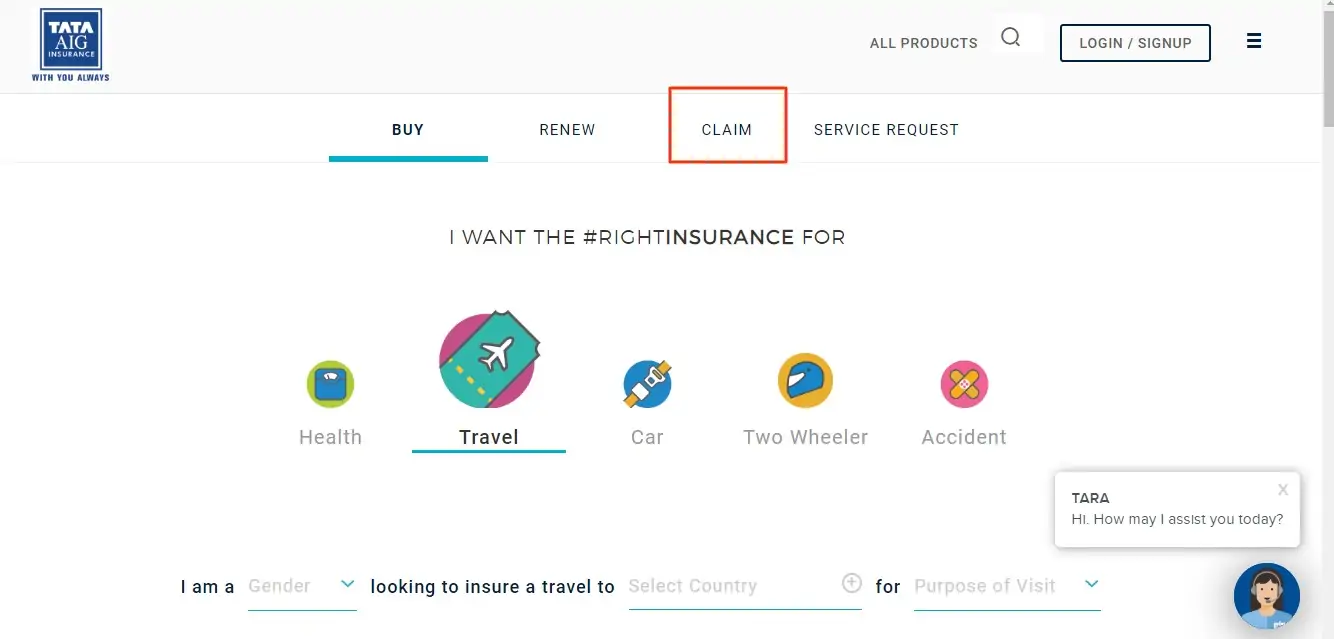Choose the Car seatbelt icon

[647, 384]
